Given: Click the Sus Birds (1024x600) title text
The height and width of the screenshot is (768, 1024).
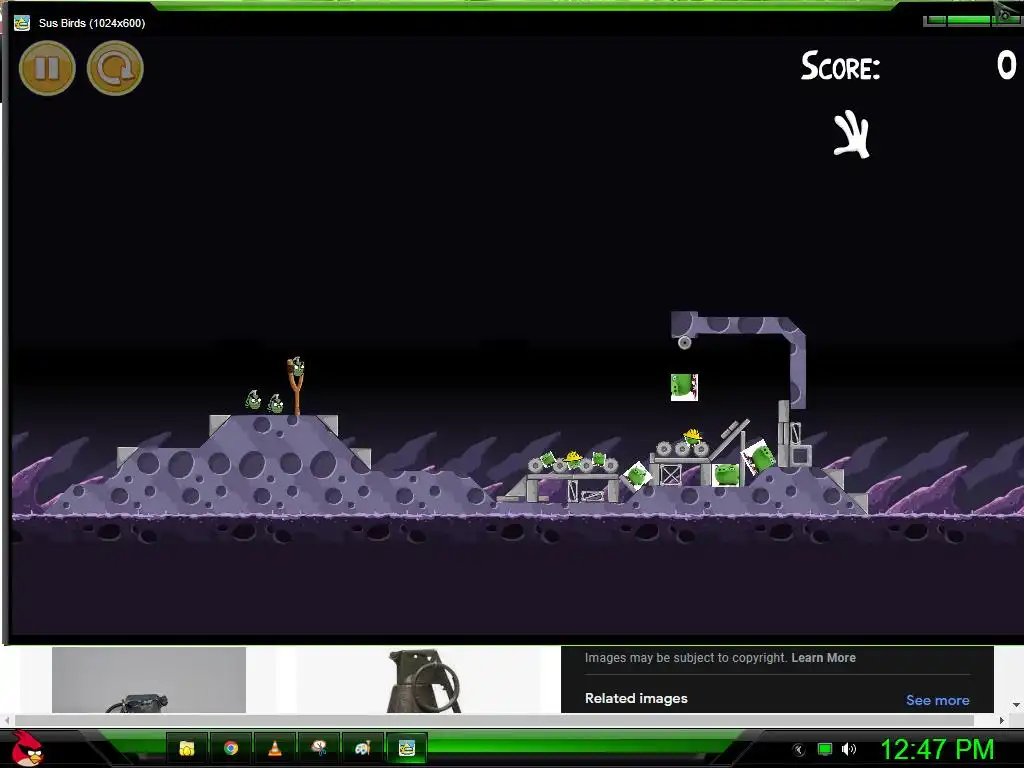Looking at the screenshot, I should coord(92,23).
